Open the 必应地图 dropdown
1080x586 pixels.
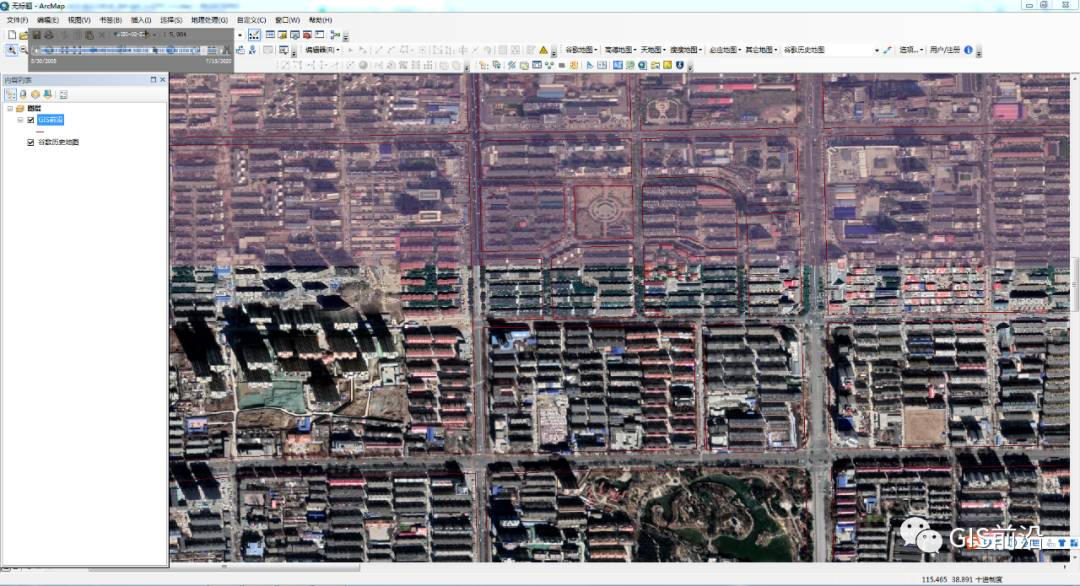(x=725, y=50)
